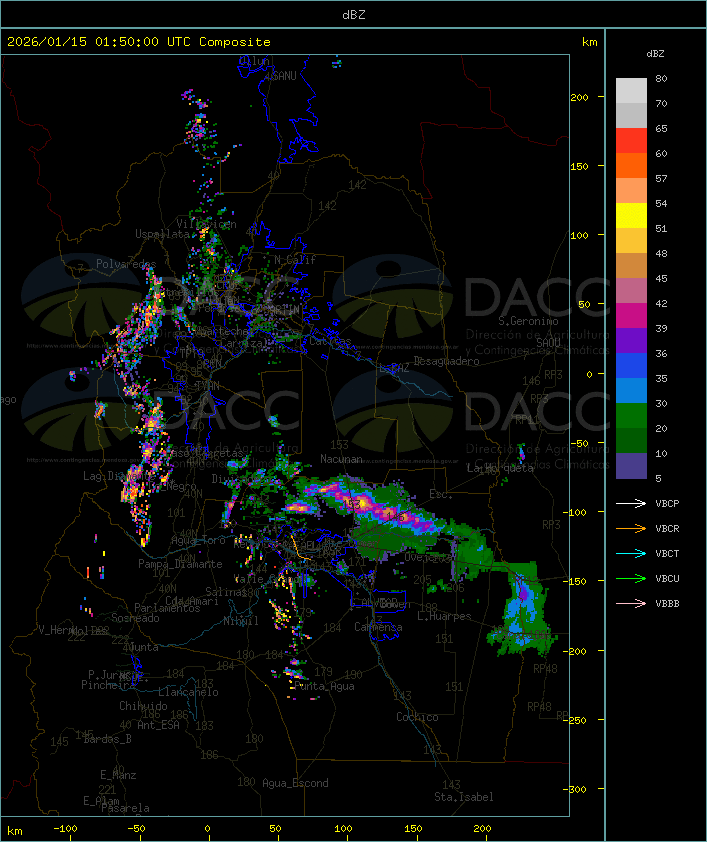Click the S.Geronimo place label
The height and width of the screenshot is (842, 707).
(528, 321)
